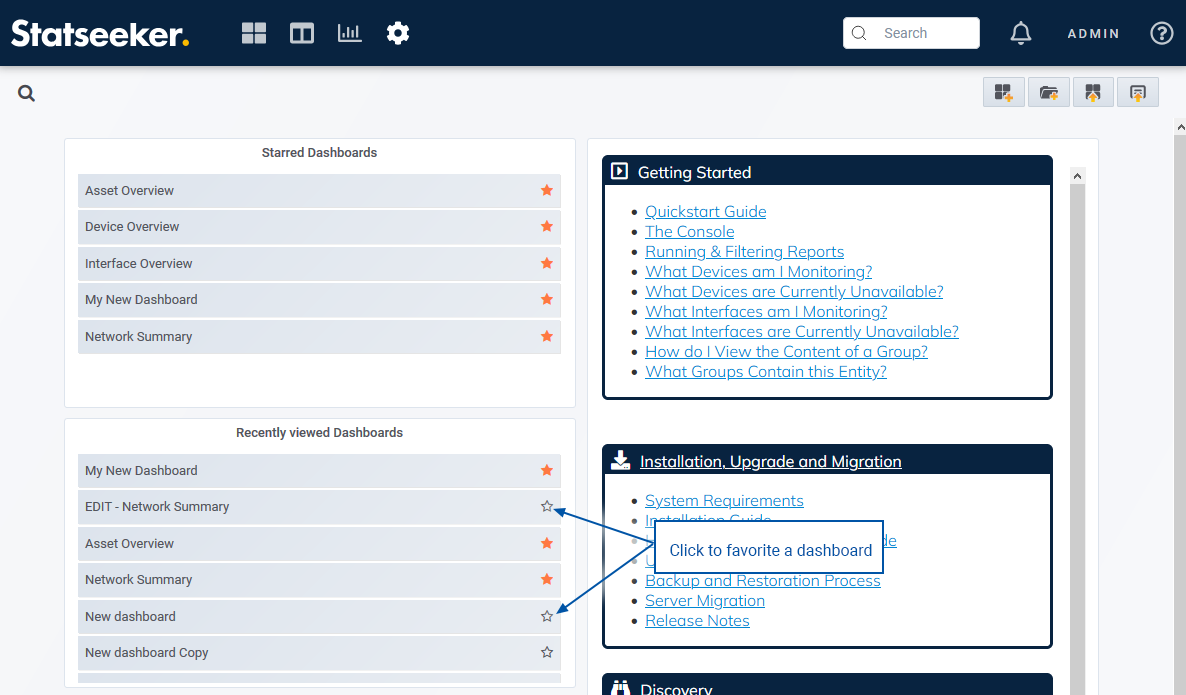This screenshot has height=695, width=1186.
Task: Open the ADMIN user menu
Action: [1093, 33]
